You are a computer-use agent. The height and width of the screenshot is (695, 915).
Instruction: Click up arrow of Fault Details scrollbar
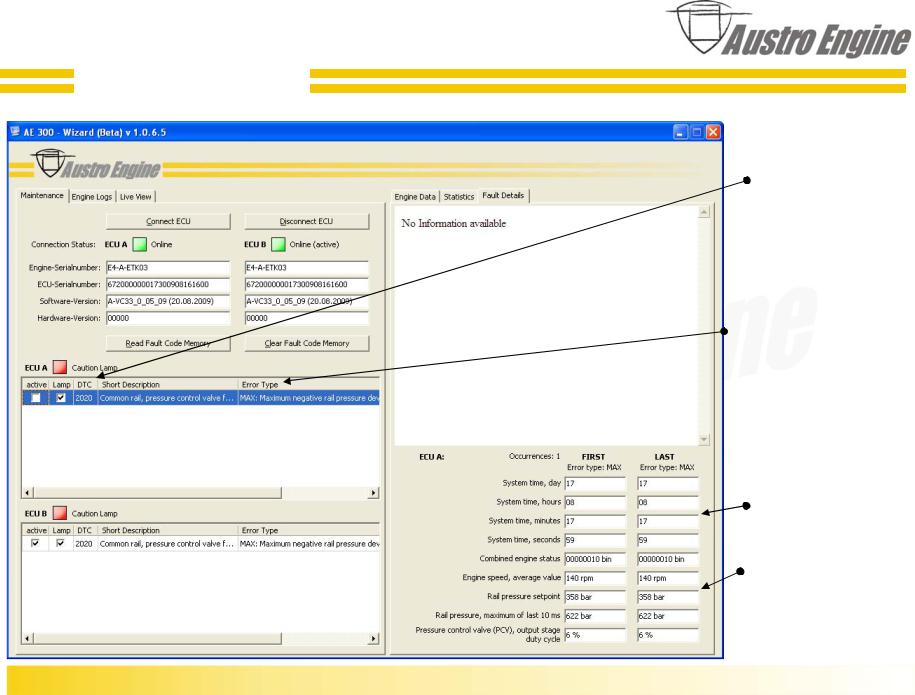pyautogui.click(x=704, y=212)
